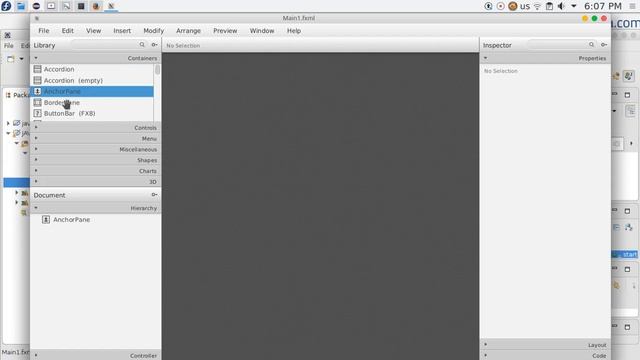
Task: Collapse the Containers section
Action: (96, 58)
